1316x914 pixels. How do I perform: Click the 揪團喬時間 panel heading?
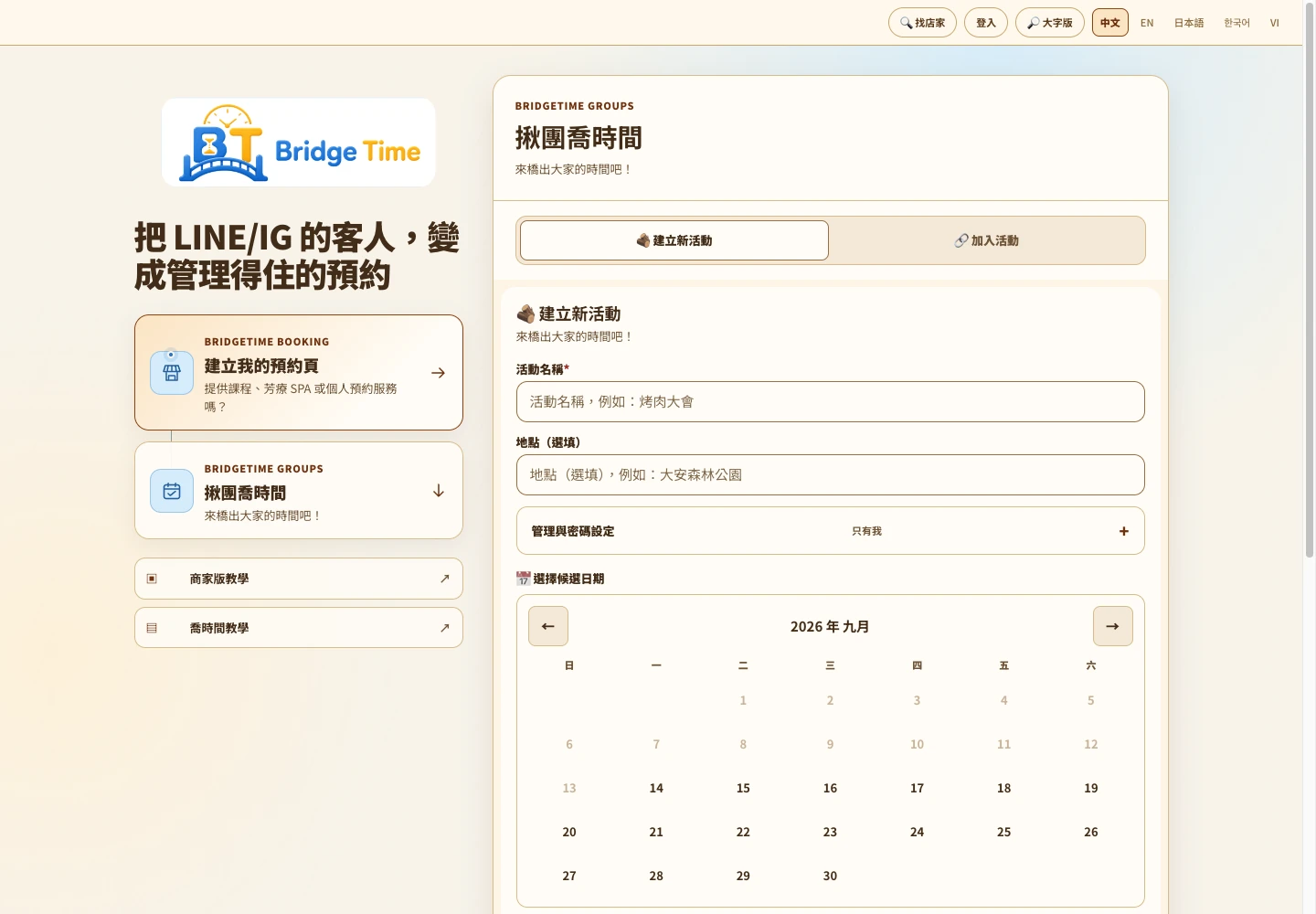point(578,138)
